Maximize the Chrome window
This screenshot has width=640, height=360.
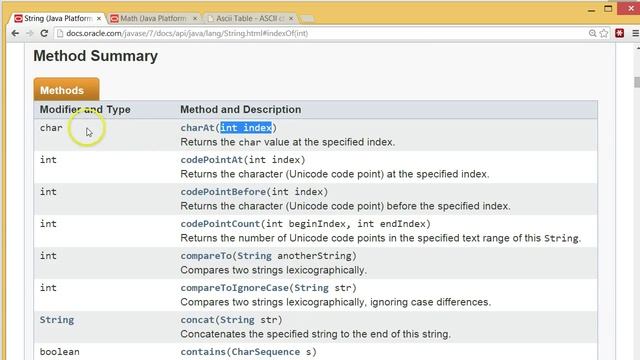(x=608, y=9)
